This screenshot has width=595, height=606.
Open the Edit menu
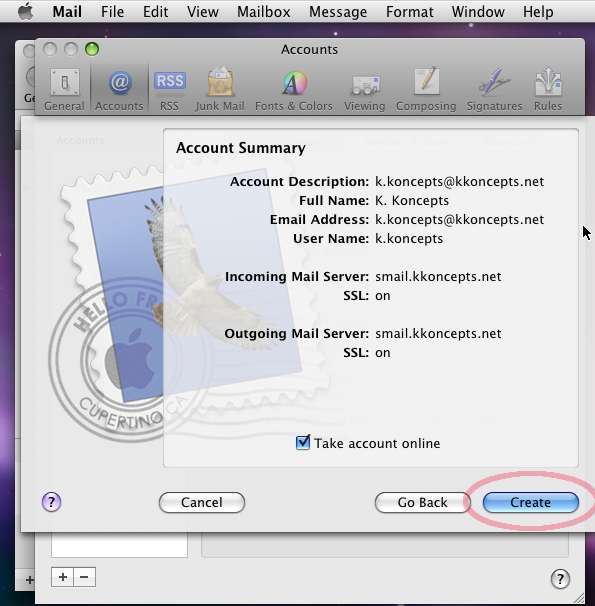coord(155,12)
